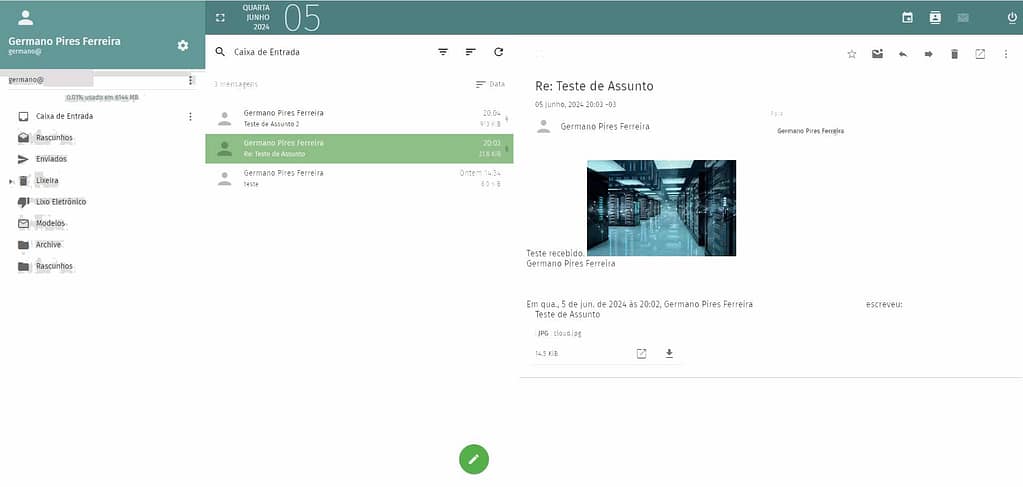Toggle the fullscreen expand view icon
1023x487 pixels.
(220, 17)
